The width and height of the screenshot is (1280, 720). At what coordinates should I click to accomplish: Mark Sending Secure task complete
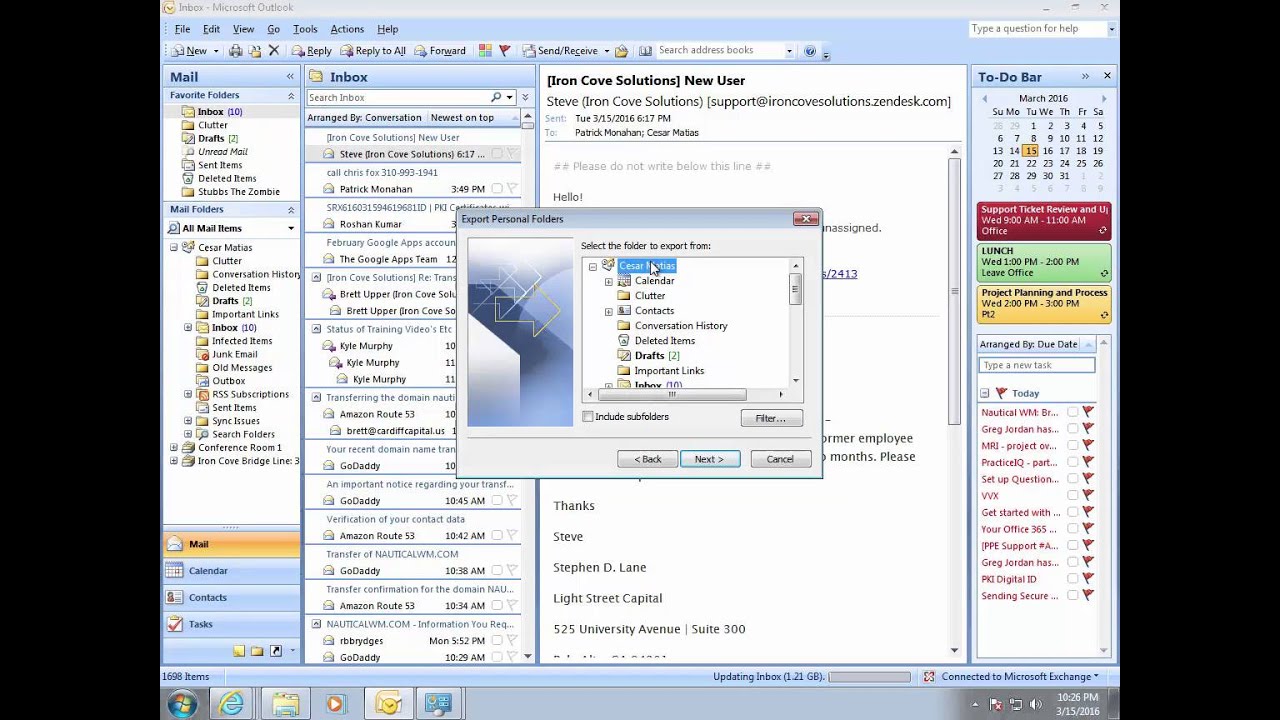pos(1072,596)
